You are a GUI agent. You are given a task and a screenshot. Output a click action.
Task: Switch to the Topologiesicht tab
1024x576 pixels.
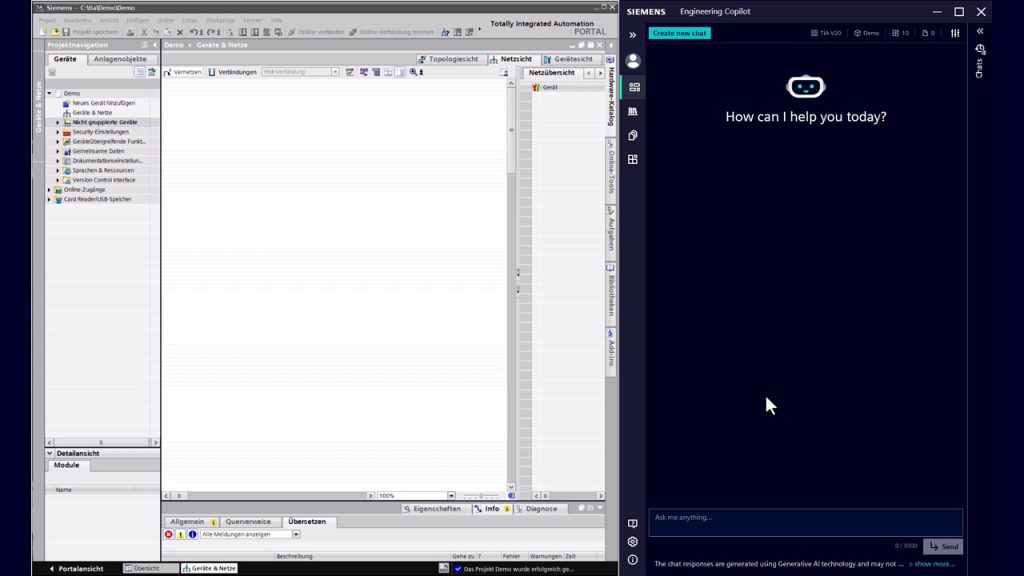click(x=448, y=59)
